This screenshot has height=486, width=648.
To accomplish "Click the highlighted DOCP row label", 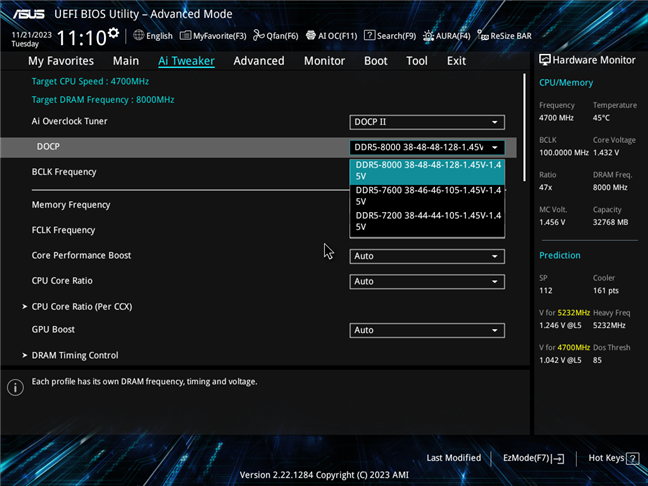I will pyautogui.click(x=48, y=147).
